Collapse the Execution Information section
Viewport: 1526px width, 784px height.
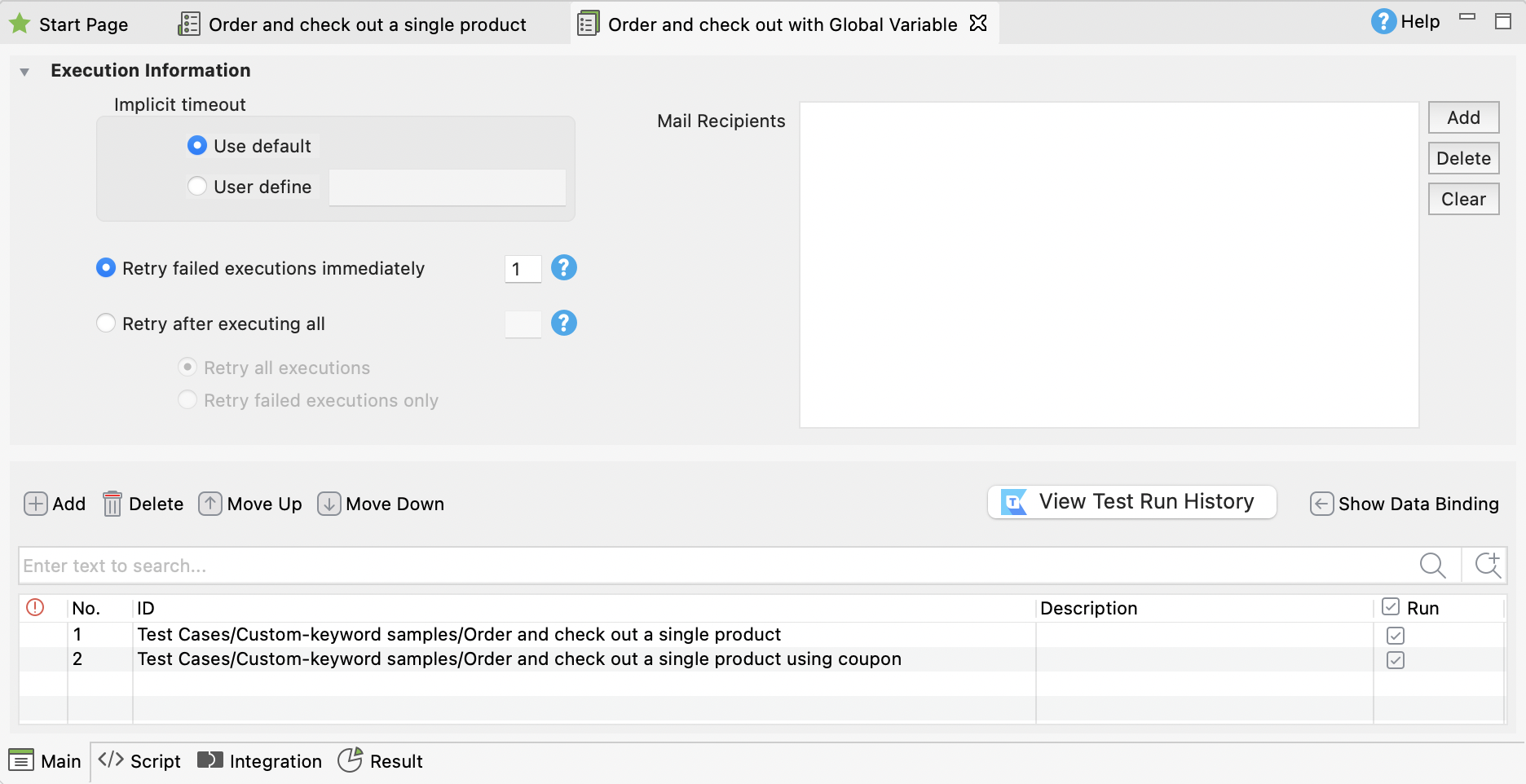click(x=24, y=72)
